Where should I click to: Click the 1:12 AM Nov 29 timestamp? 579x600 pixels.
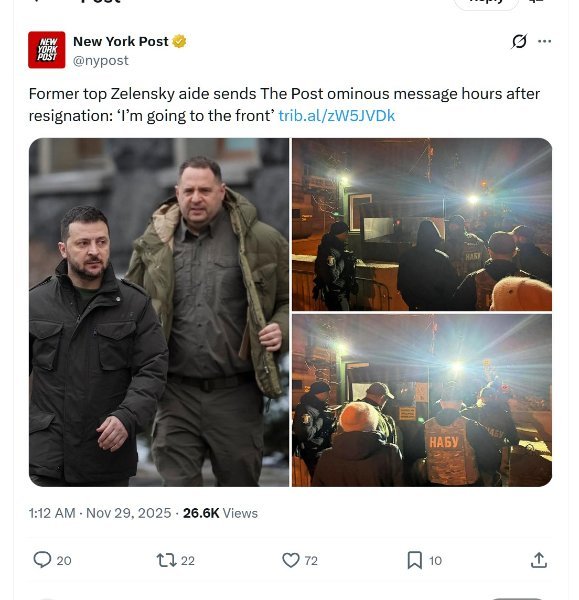click(x=100, y=513)
